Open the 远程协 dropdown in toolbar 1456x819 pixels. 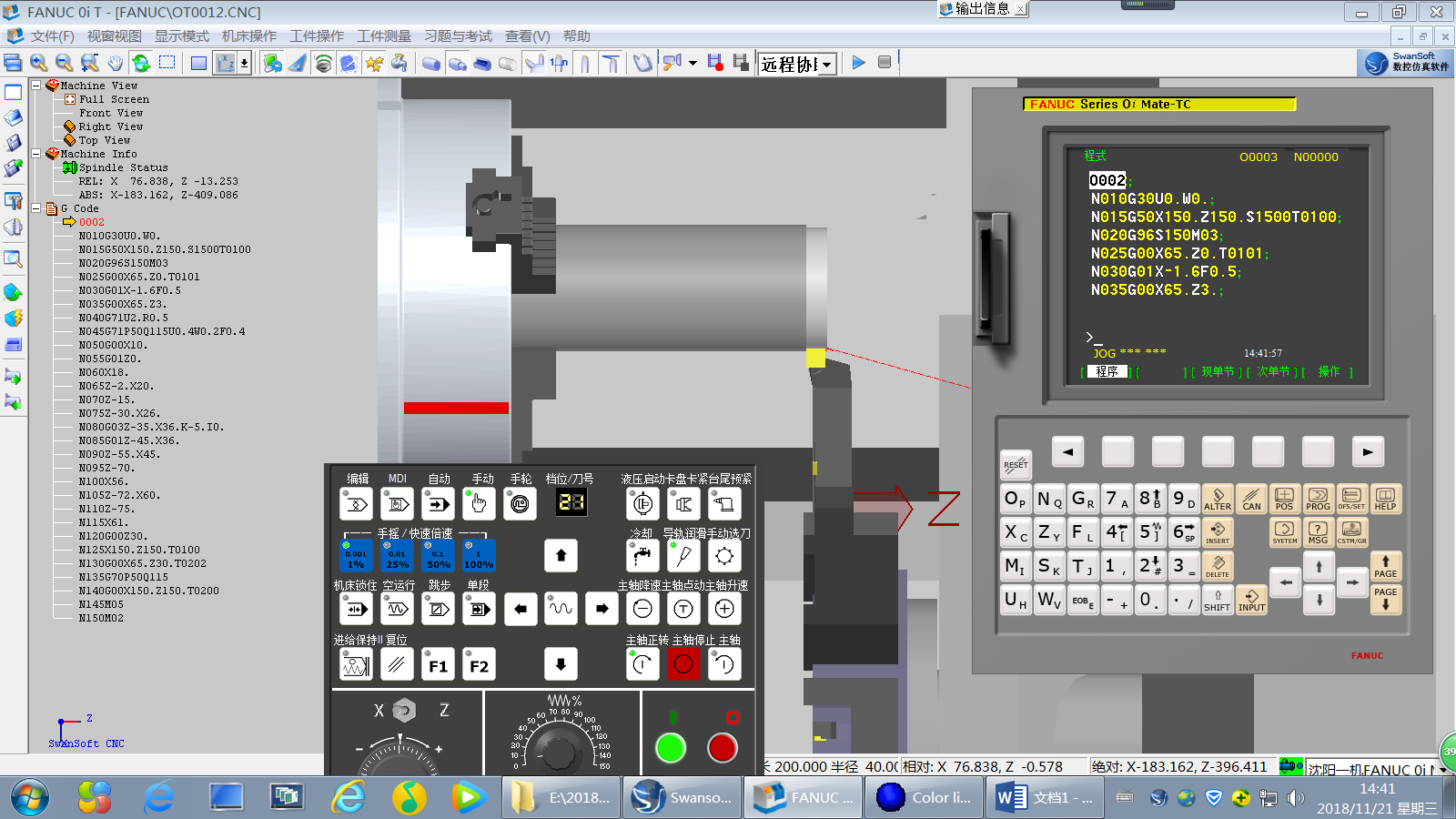point(826,64)
